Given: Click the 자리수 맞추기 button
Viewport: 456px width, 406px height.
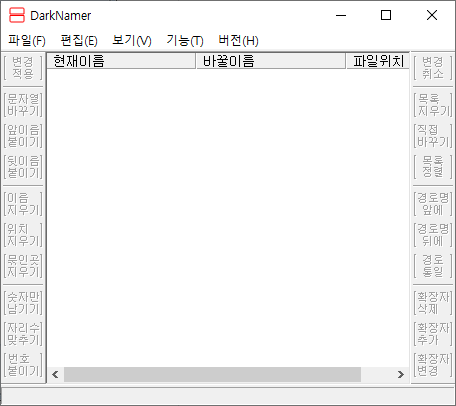Looking at the screenshot, I should tap(23, 334).
